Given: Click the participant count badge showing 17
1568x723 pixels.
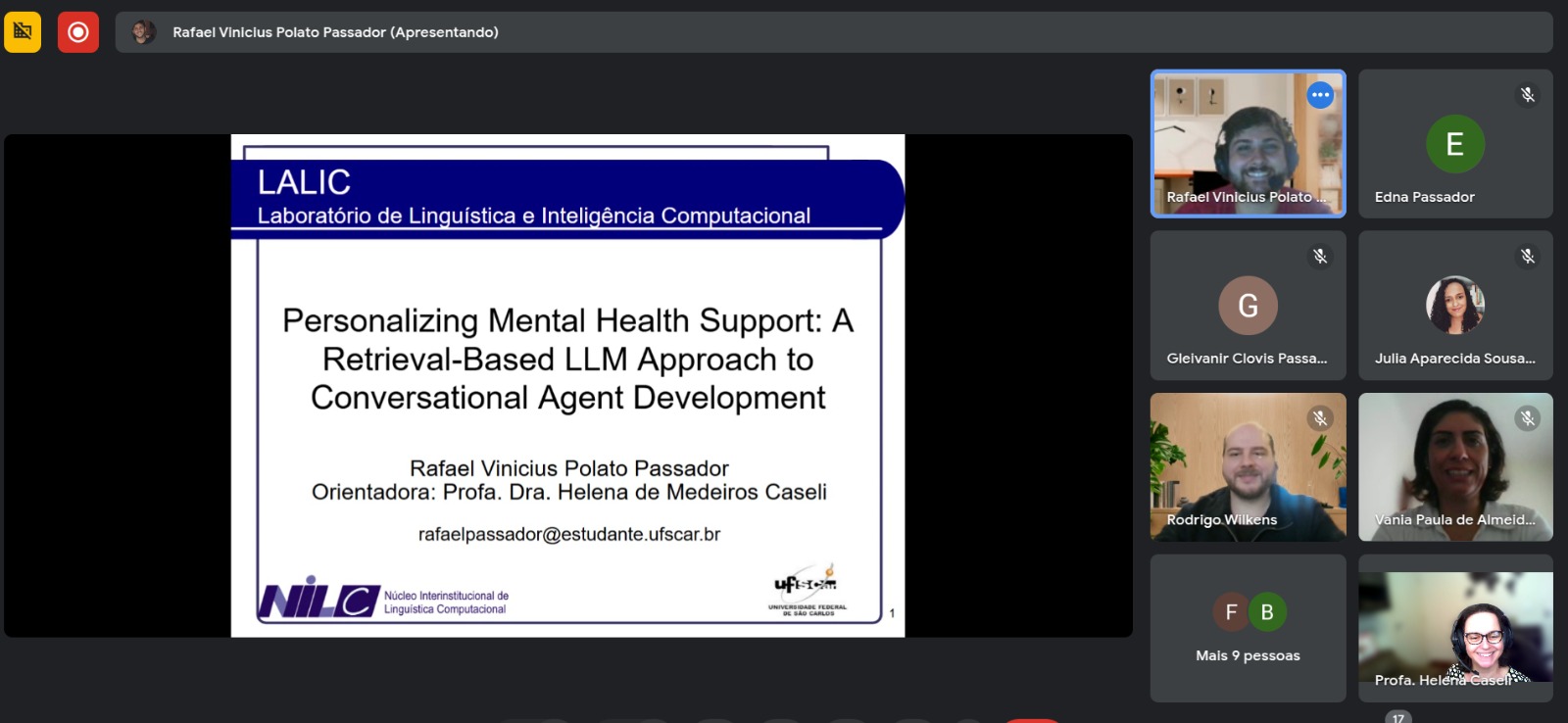Looking at the screenshot, I should point(1397,718).
